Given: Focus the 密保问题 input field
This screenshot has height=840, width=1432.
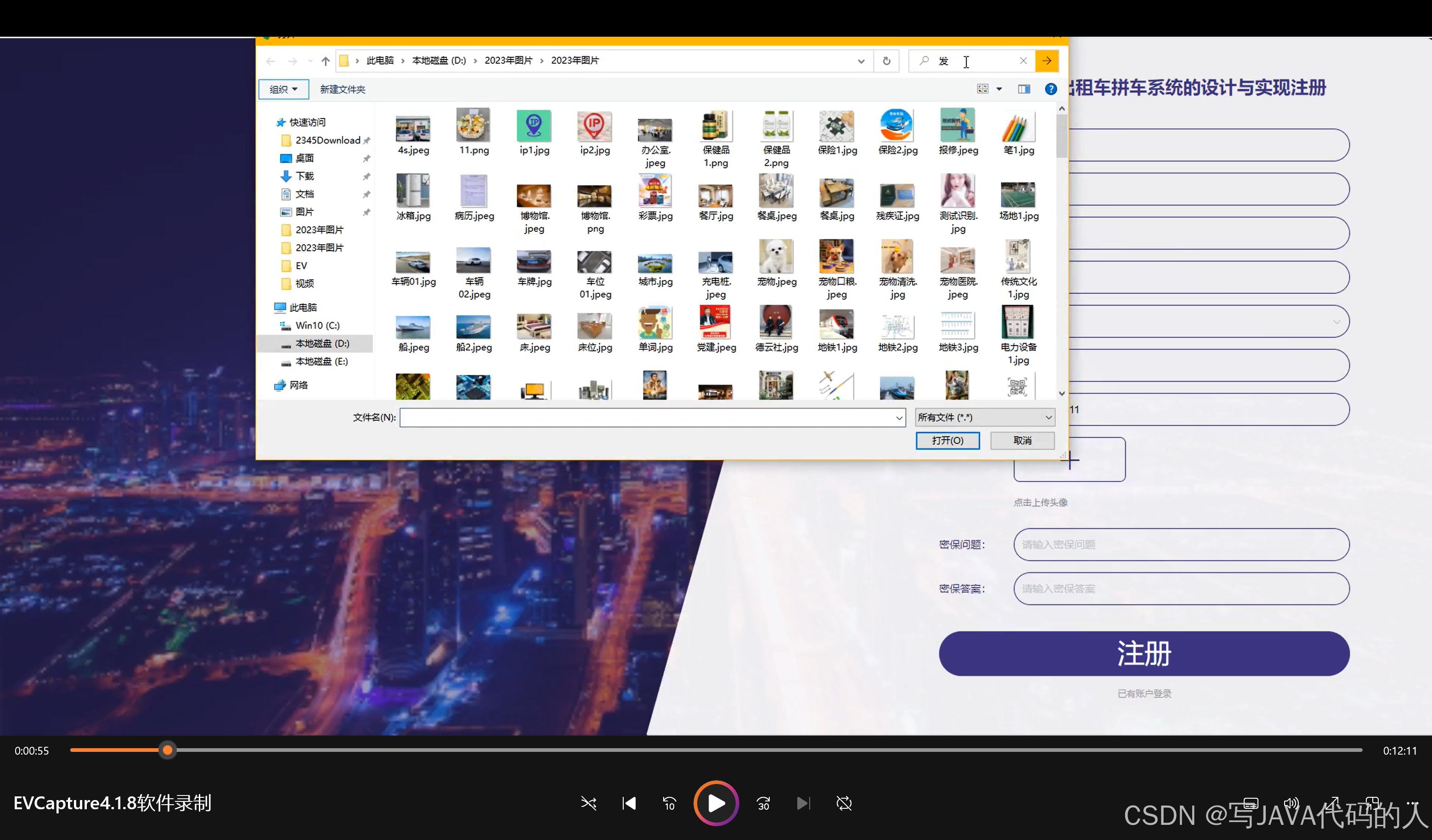Looking at the screenshot, I should pyautogui.click(x=1181, y=545).
